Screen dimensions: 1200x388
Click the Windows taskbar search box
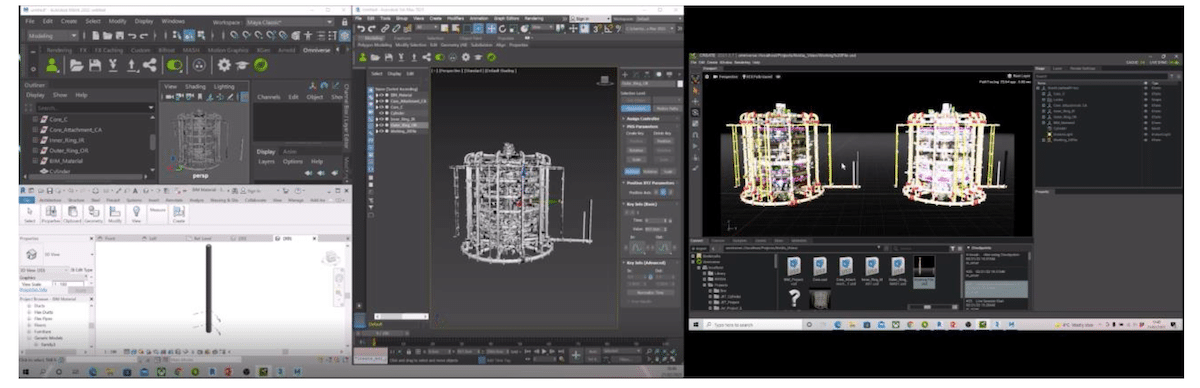pos(753,325)
